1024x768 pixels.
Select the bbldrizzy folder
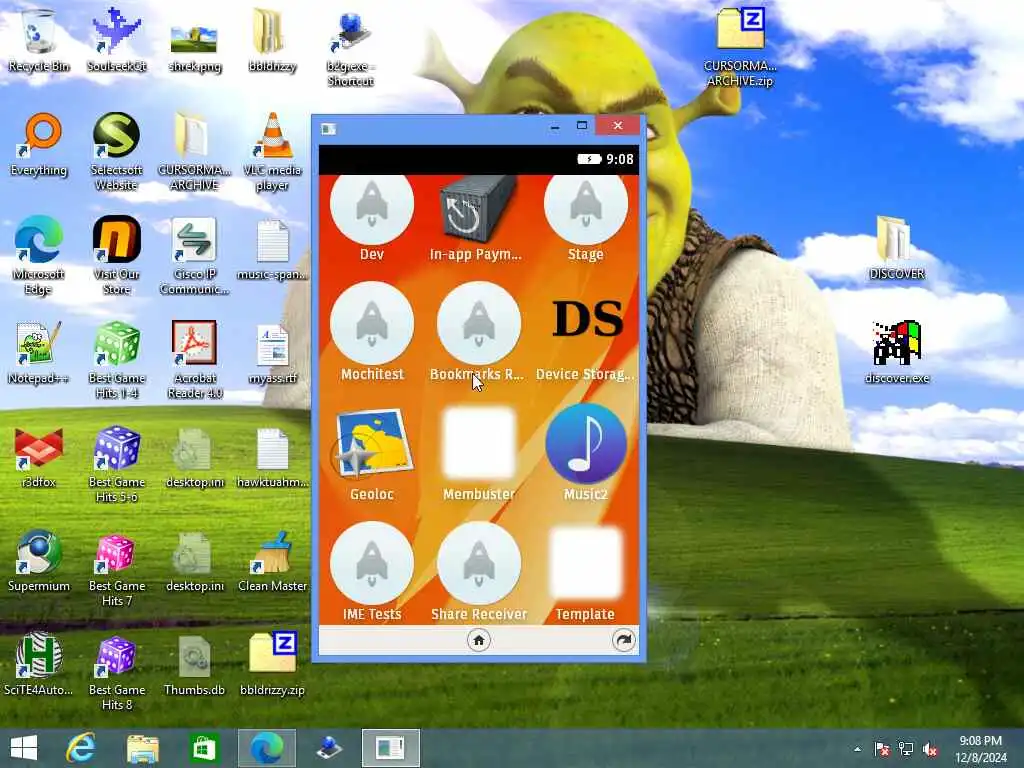272,40
